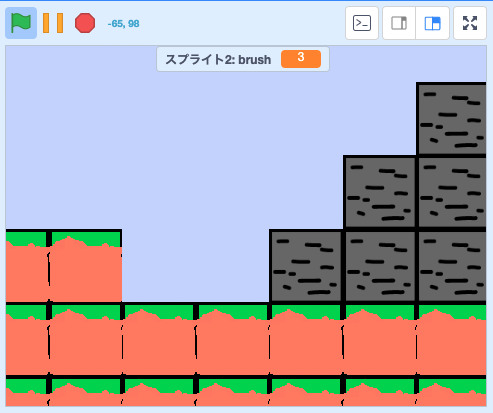This screenshot has width=493, height=413.
Task: Click the -65, 98 mouse coordinate readout
Action: click(x=123, y=24)
